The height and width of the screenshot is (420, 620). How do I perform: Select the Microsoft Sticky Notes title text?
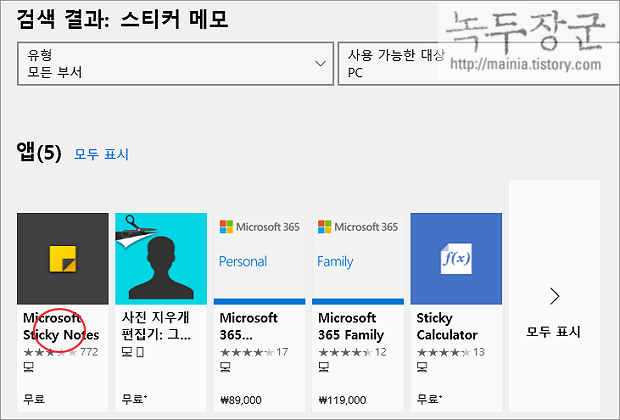coord(61,326)
